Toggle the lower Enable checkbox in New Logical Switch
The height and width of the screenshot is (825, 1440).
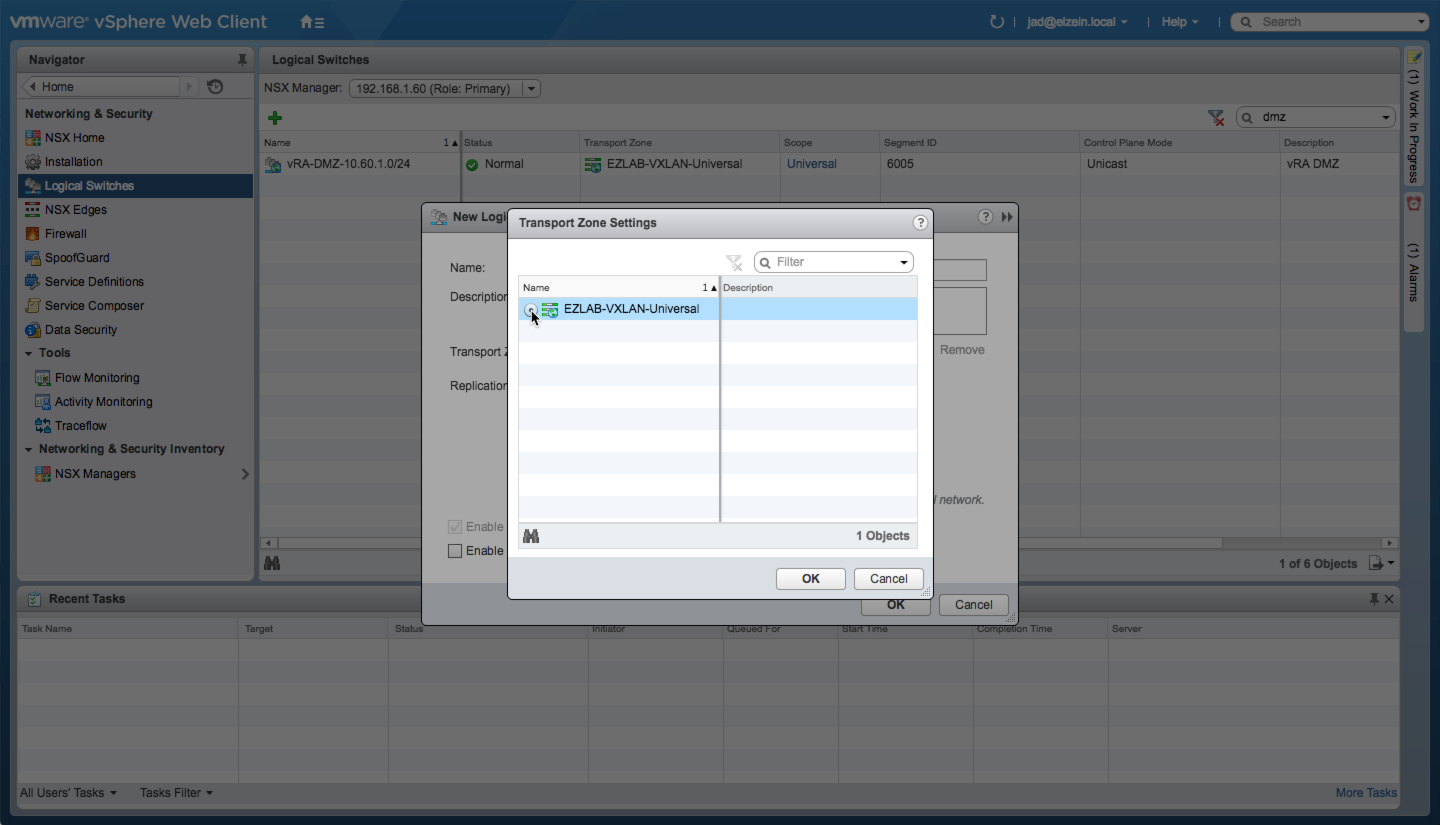(x=455, y=551)
